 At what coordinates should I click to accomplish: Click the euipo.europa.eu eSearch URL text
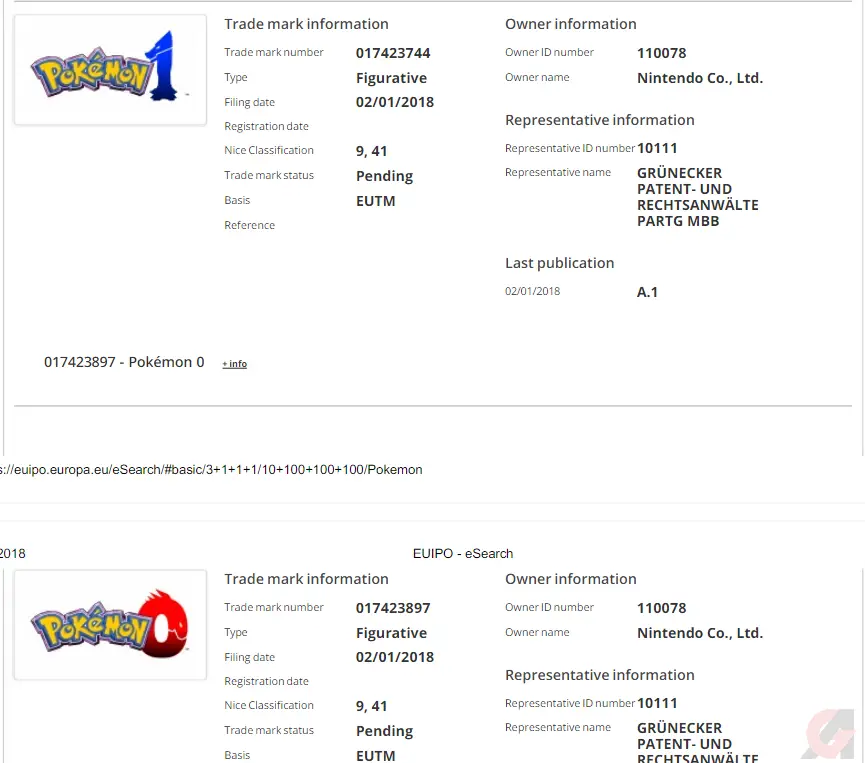click(x=211, y=469)
